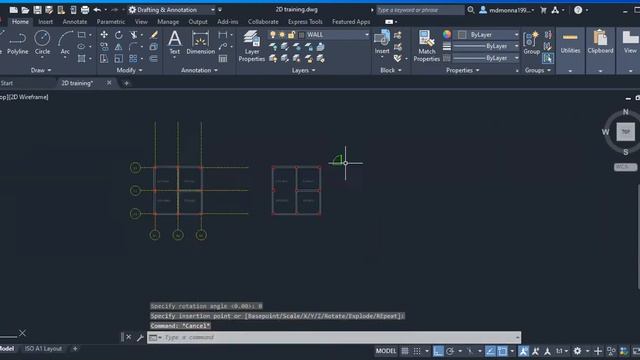Click the Erase tool icon

point(154,35)
